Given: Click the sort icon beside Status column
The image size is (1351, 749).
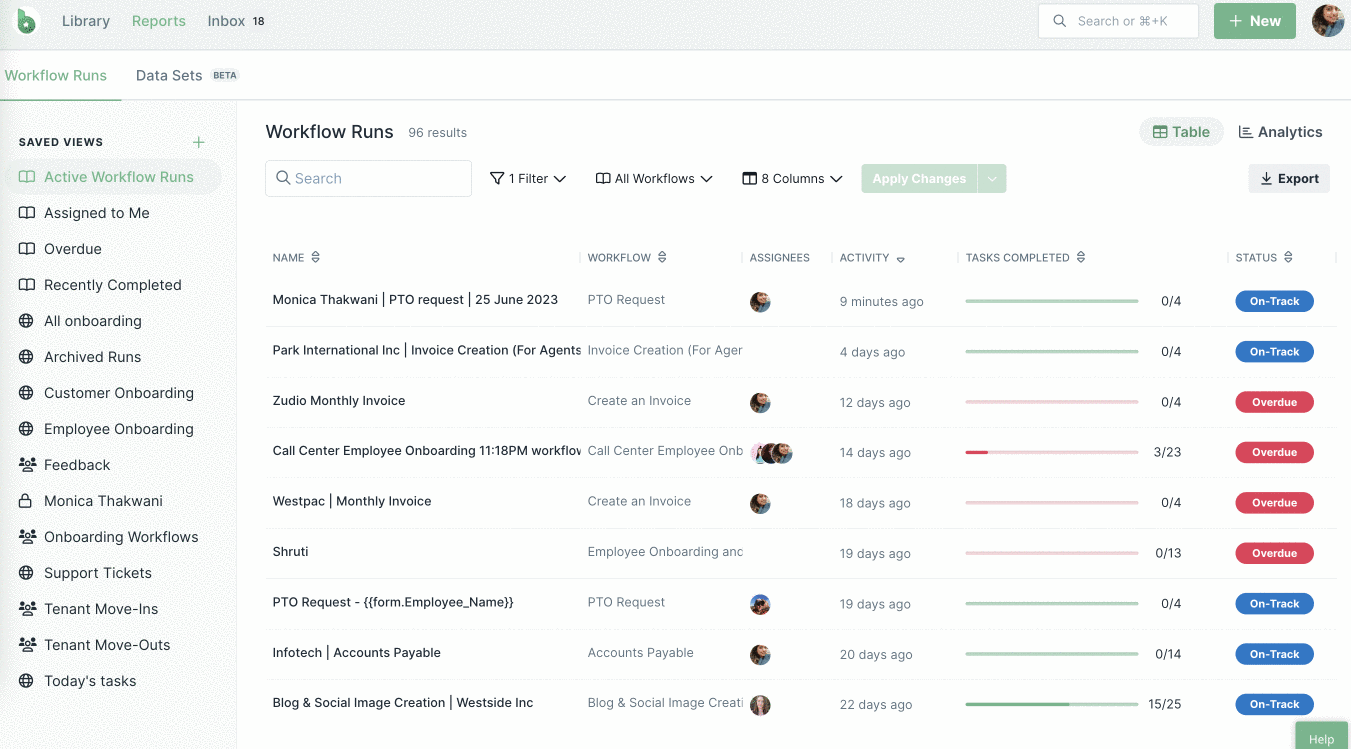Looking at the screenshot, I should click(1288, 258).
